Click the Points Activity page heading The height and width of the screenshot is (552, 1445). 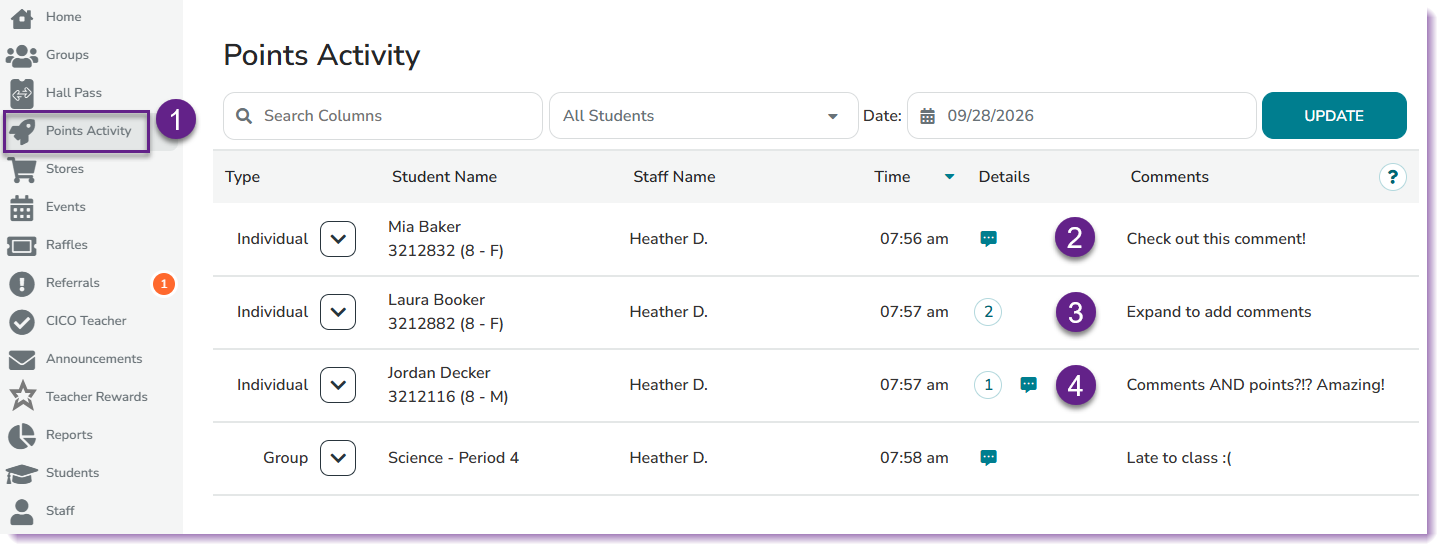coord(322,55)
